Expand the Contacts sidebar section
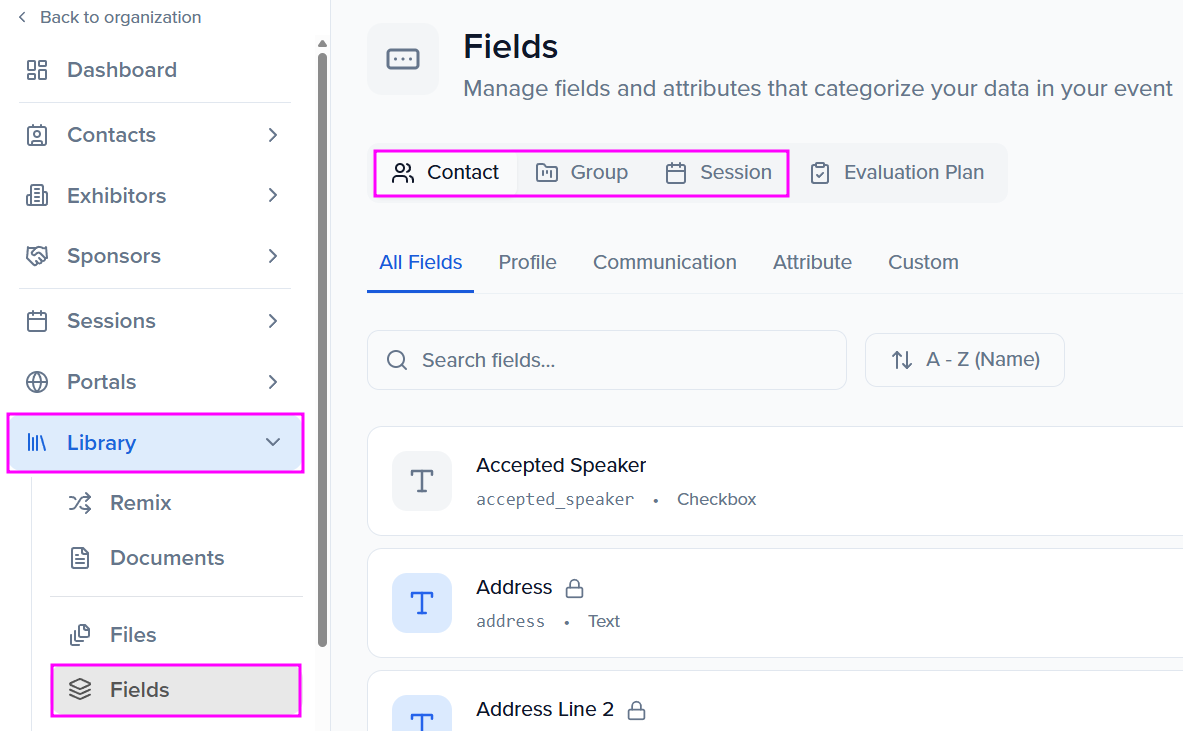 pyautogui.click(x=273, y=135)
